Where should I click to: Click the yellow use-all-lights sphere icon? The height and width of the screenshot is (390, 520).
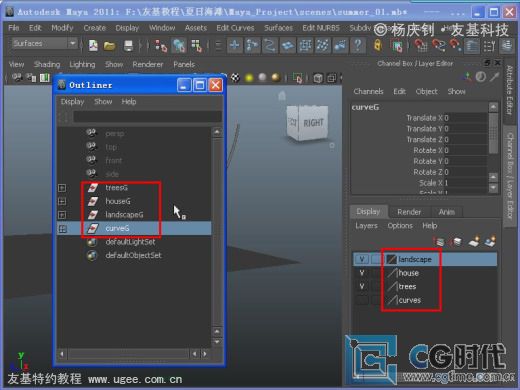click(249, 78)
